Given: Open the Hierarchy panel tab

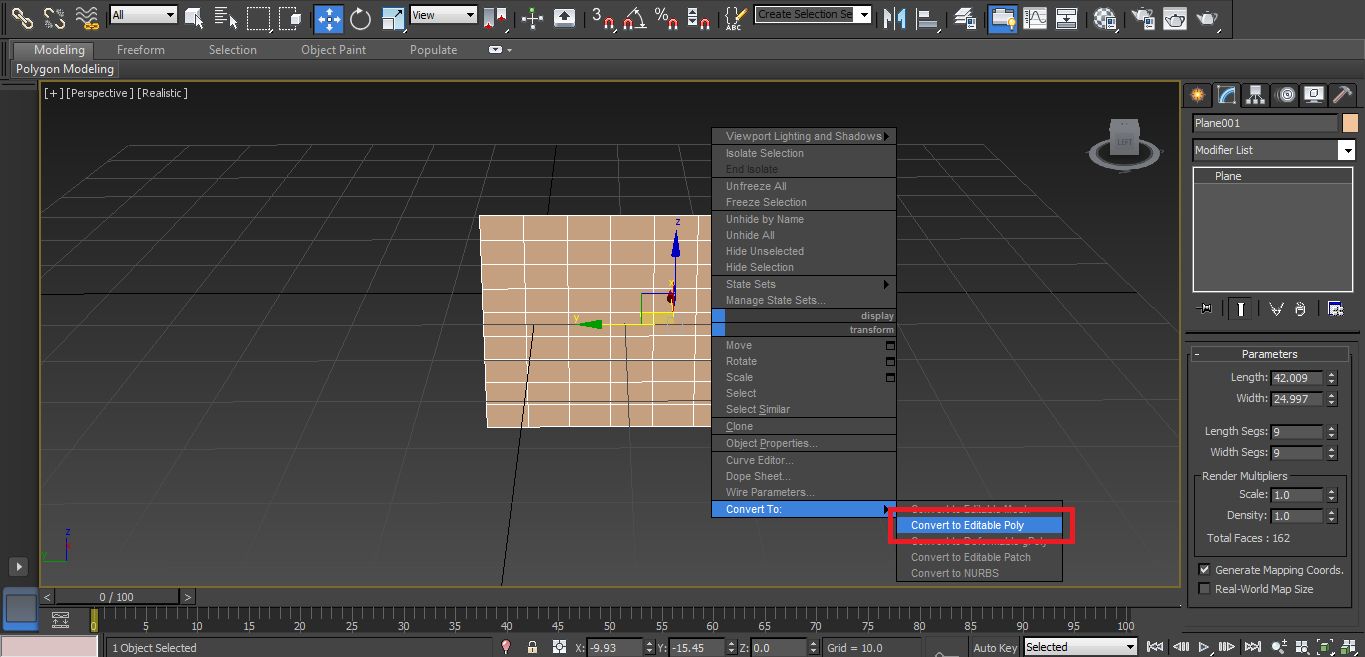Looking at the screenshot, I should pos(1255,95).
